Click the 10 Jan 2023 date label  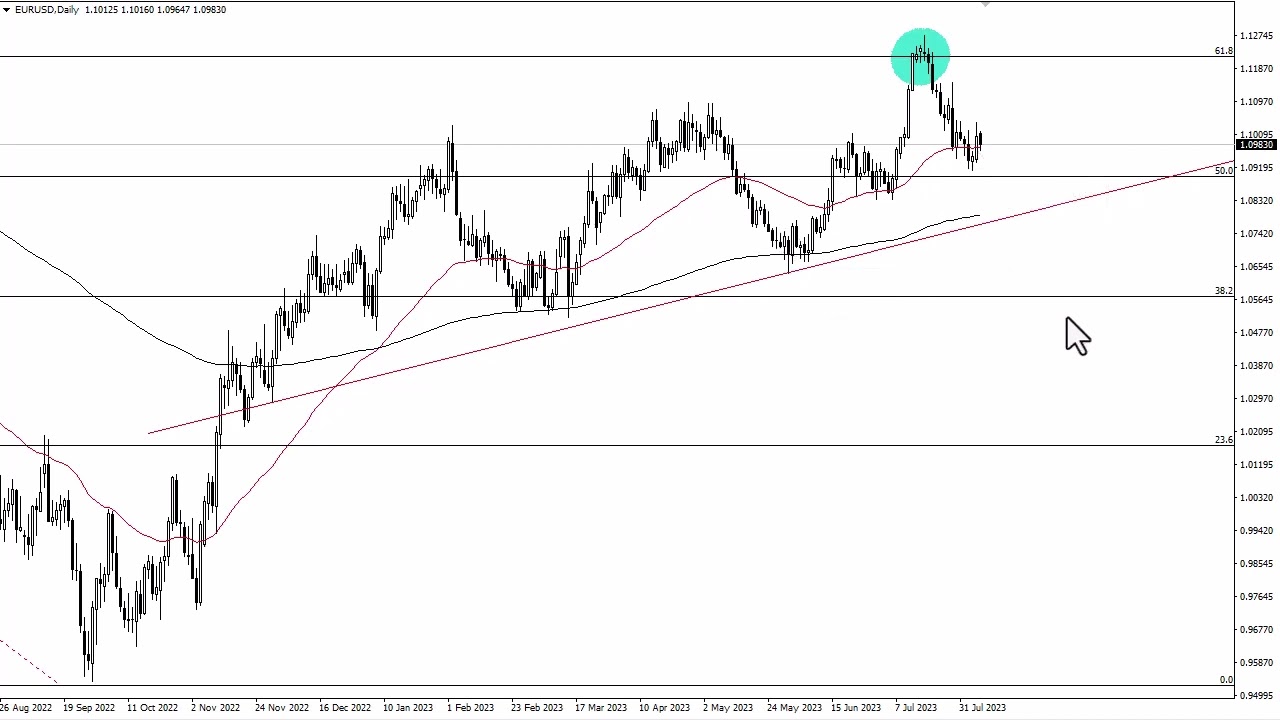point(408,708)
